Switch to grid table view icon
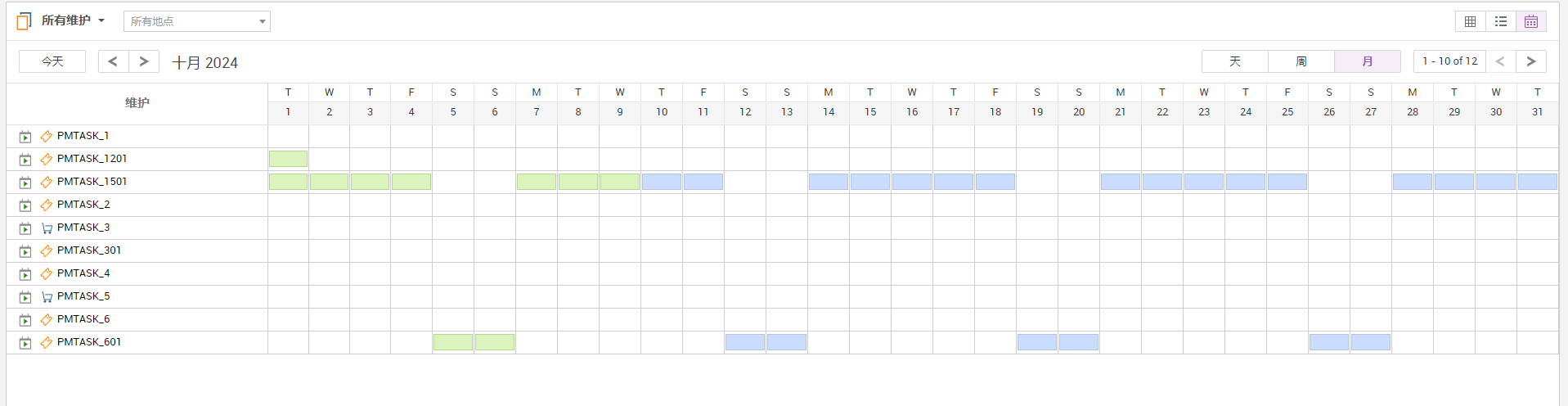Screen dimensions: 1568x406 1470,21
